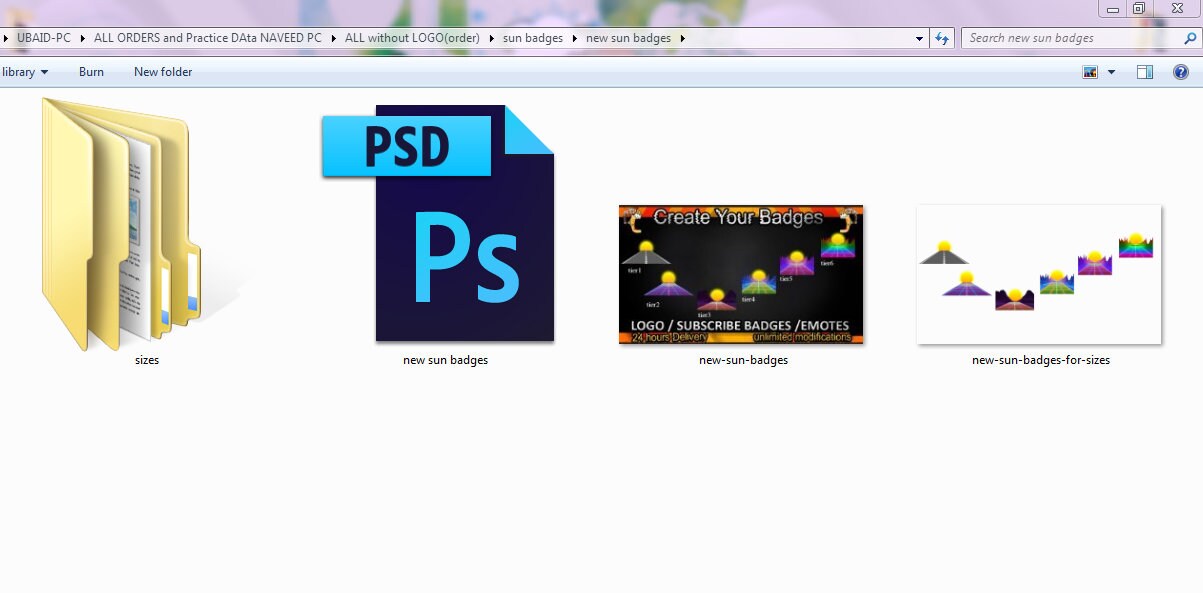Click the Burn toolbar command
Image resolution: width=1203 pixels, height=593 pixels.
(91, 71)
